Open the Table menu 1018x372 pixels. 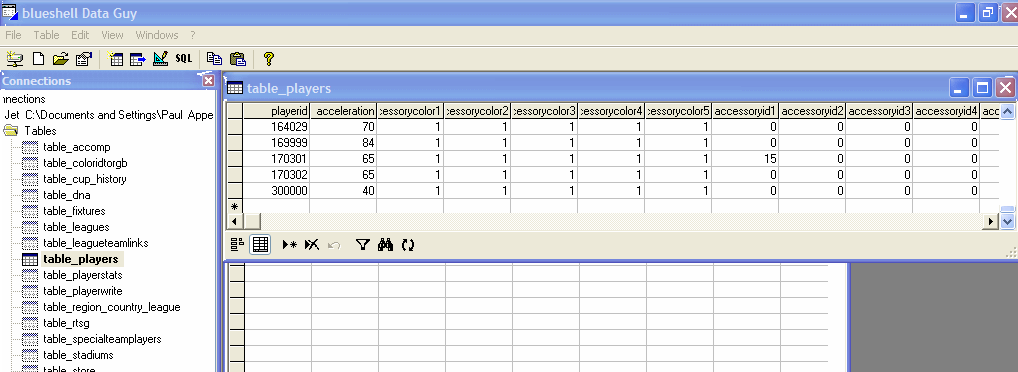tap(46, 35)
